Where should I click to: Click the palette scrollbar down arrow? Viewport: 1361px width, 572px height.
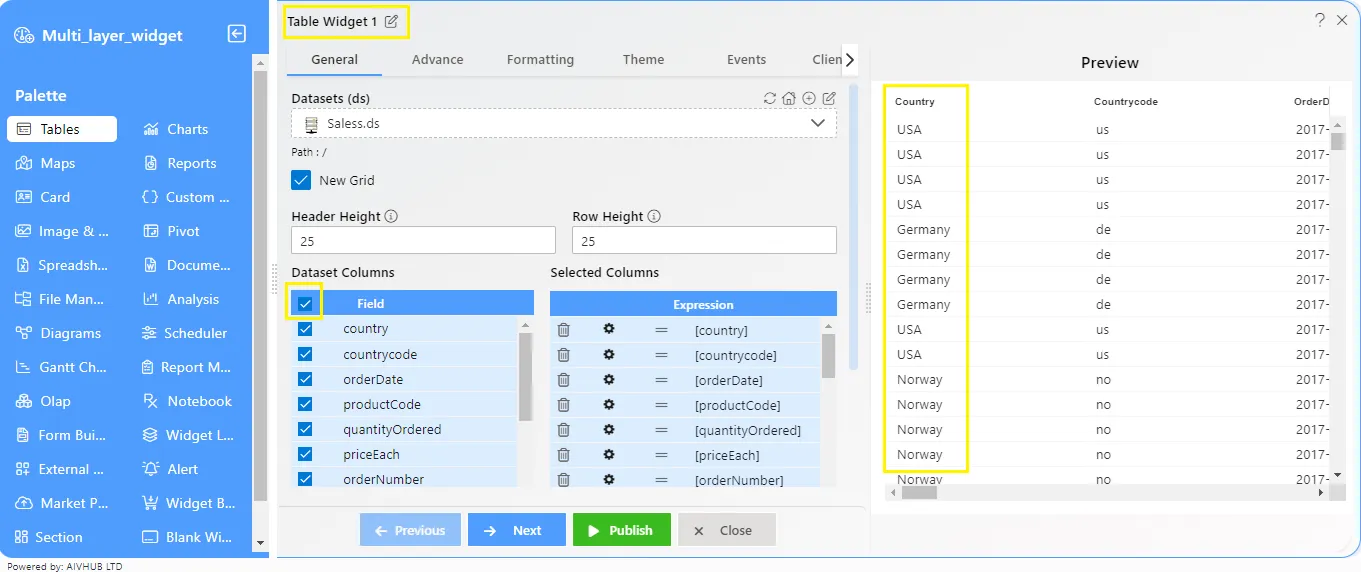click(261, 543)
